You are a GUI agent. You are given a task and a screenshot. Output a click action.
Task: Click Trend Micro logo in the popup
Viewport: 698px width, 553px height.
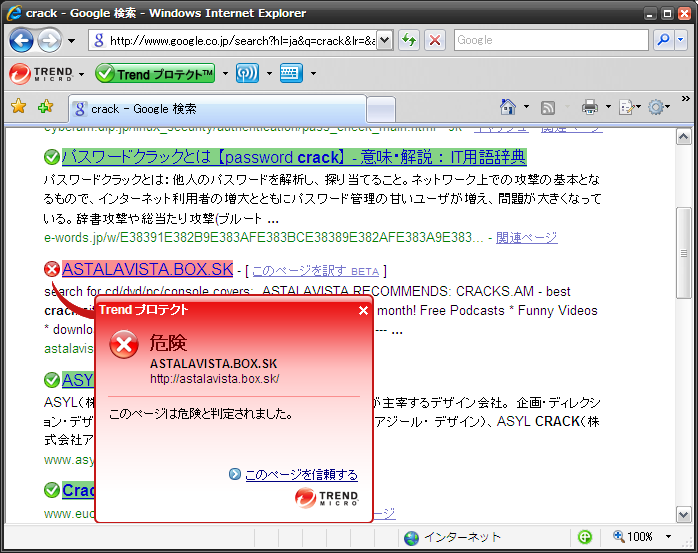coord(327,497)
